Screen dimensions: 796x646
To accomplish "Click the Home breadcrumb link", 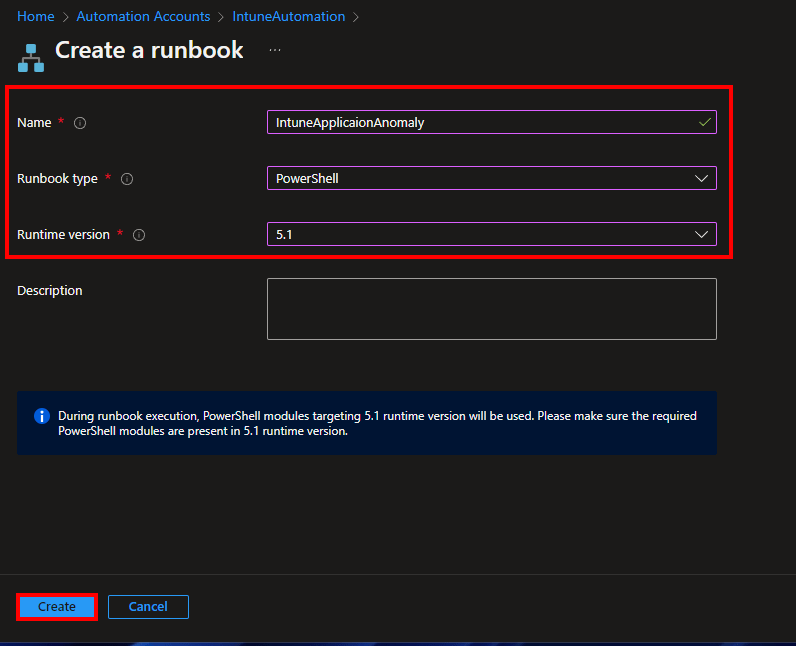I will 36,16.
